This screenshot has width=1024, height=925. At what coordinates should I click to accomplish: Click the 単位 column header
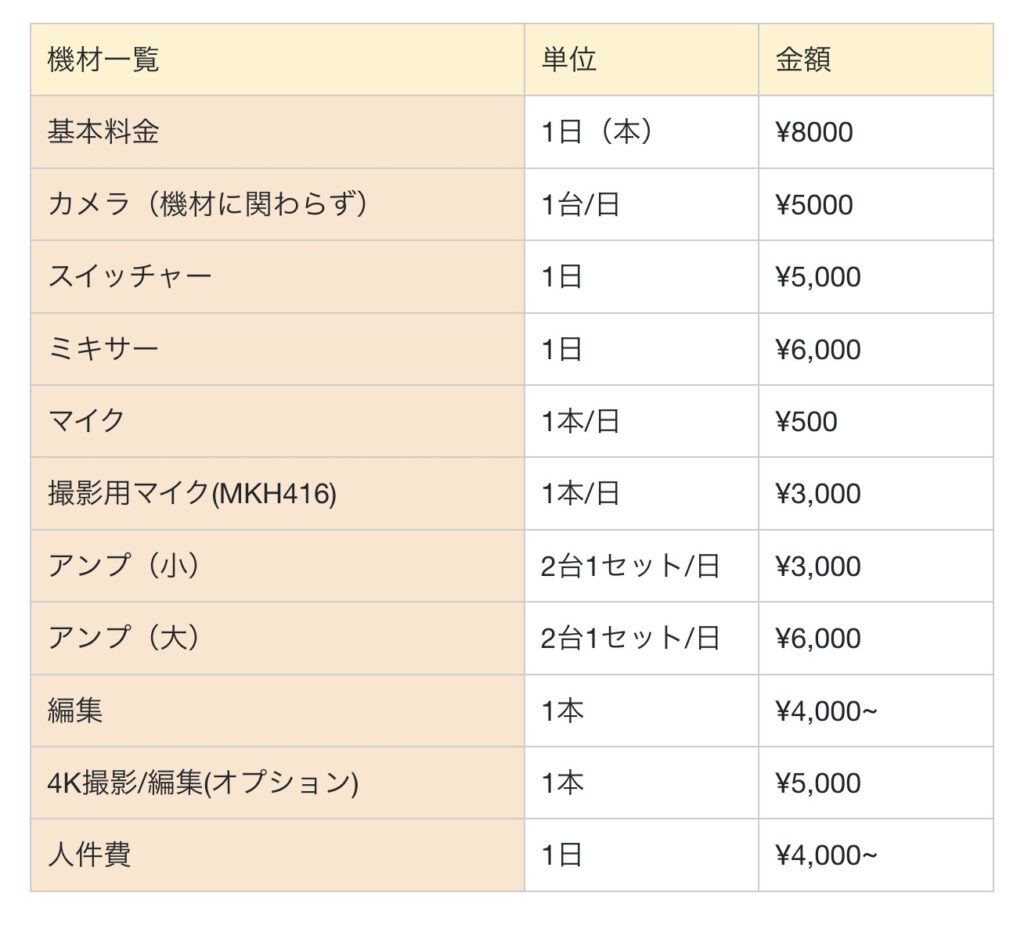(569, 60)
